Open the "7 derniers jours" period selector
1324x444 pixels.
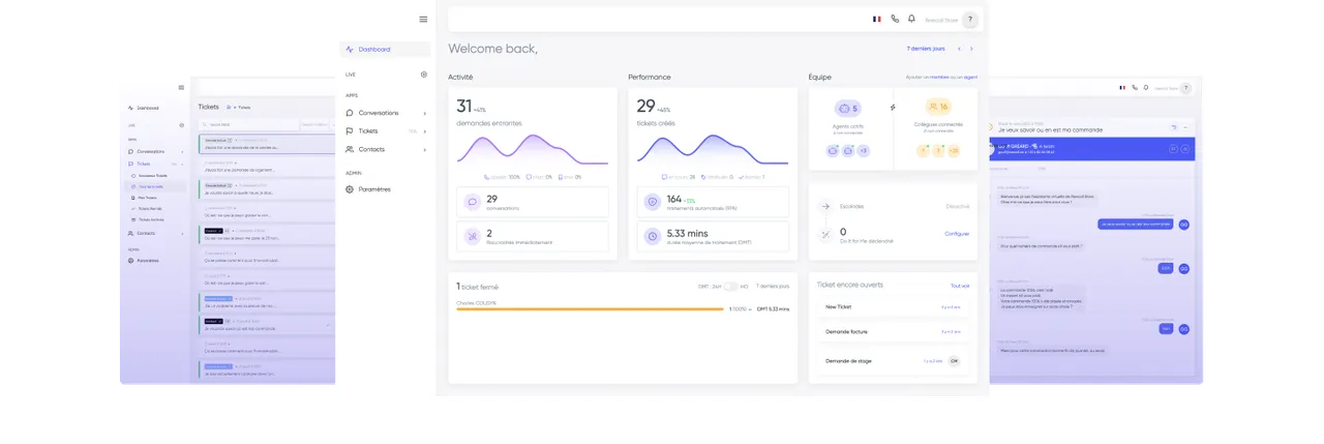tap(925, 48)
